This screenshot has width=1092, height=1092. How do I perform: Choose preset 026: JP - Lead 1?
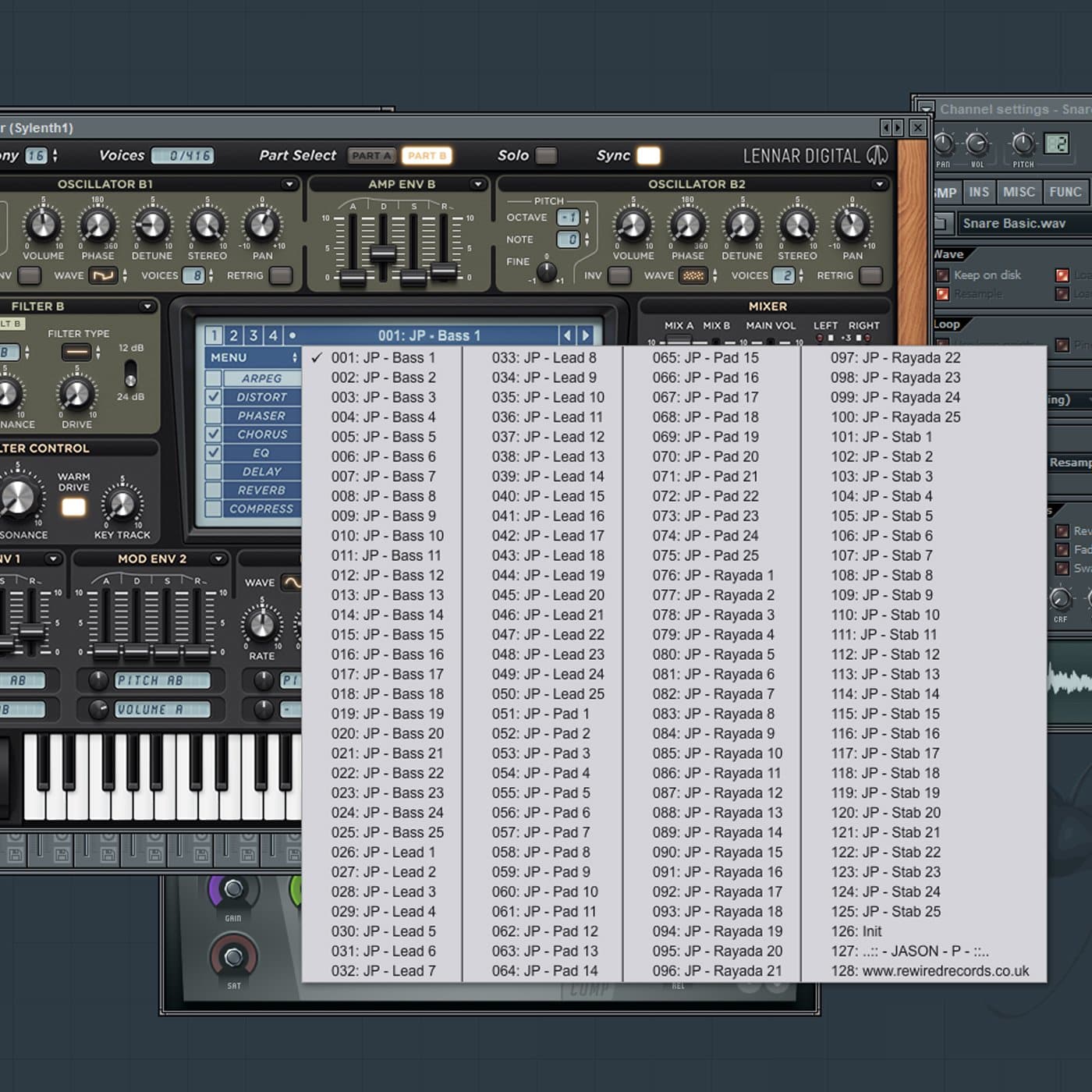click(x=383, y=853)
